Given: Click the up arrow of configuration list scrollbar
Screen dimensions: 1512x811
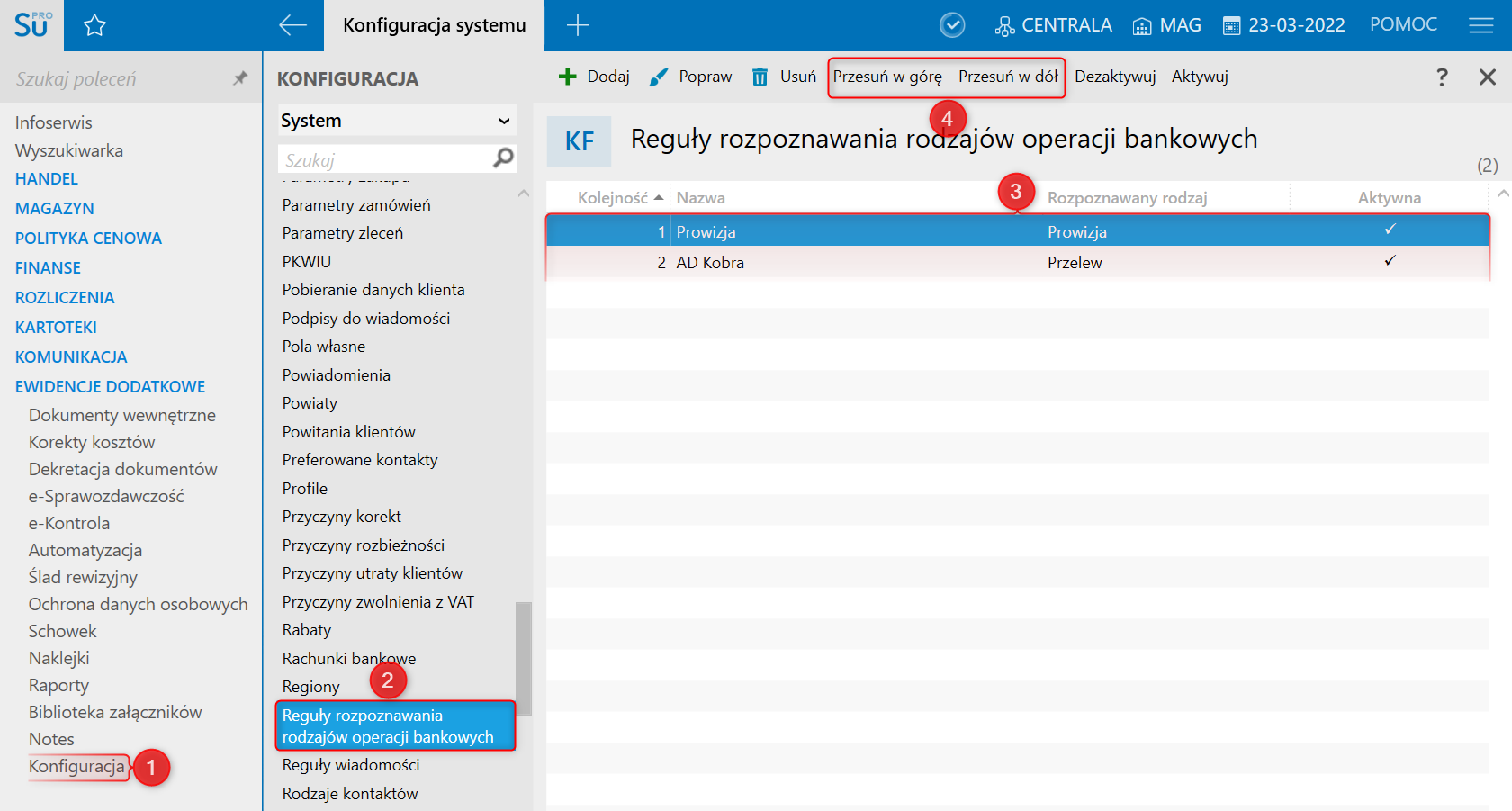Looking at the screenshot, I should (x=524, y=194).
